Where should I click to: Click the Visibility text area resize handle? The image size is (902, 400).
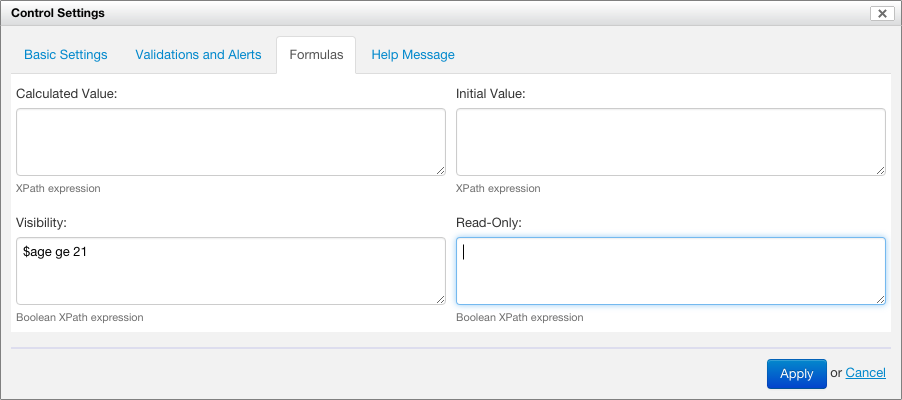[440, 300]
